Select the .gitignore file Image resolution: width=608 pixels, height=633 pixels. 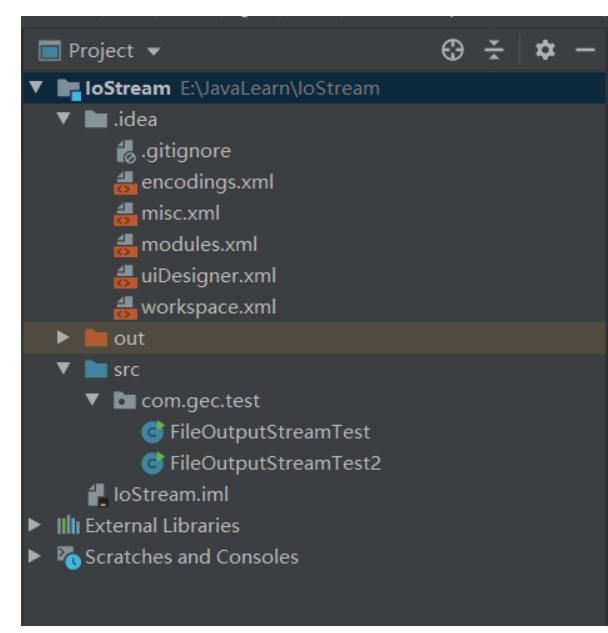click(190, 151)
